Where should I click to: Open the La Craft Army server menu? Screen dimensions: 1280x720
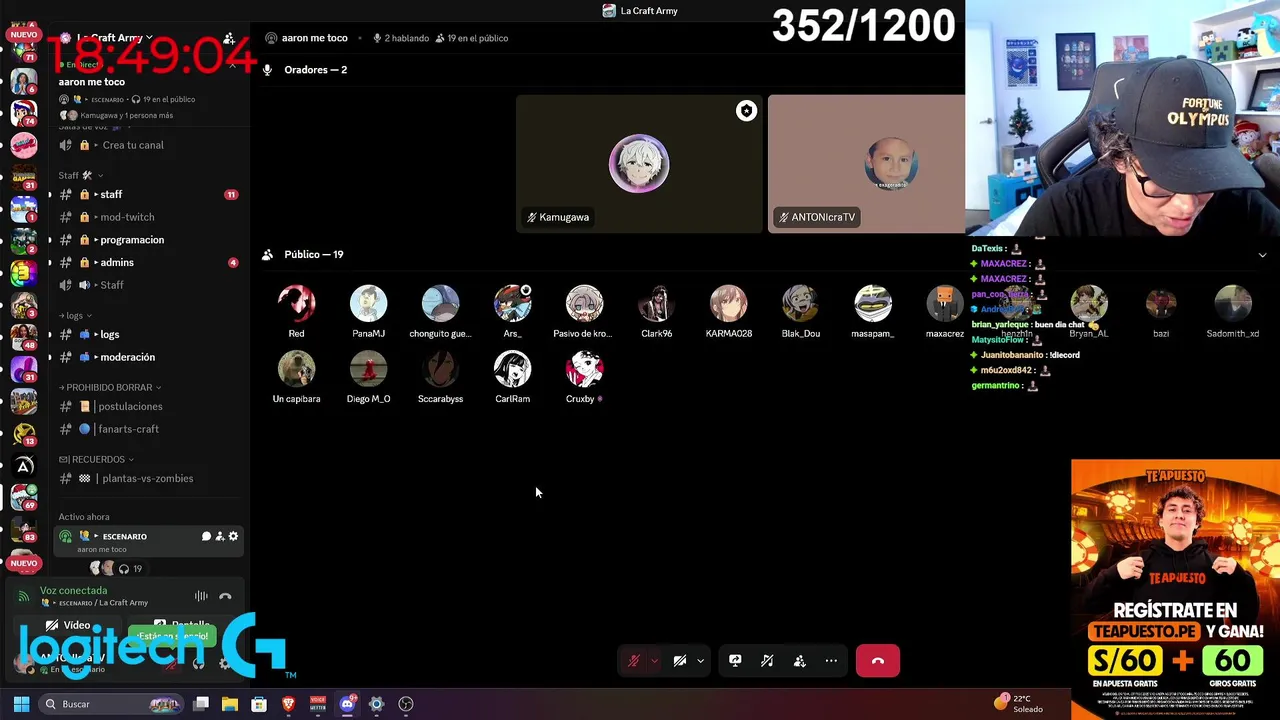pos(115,38)
